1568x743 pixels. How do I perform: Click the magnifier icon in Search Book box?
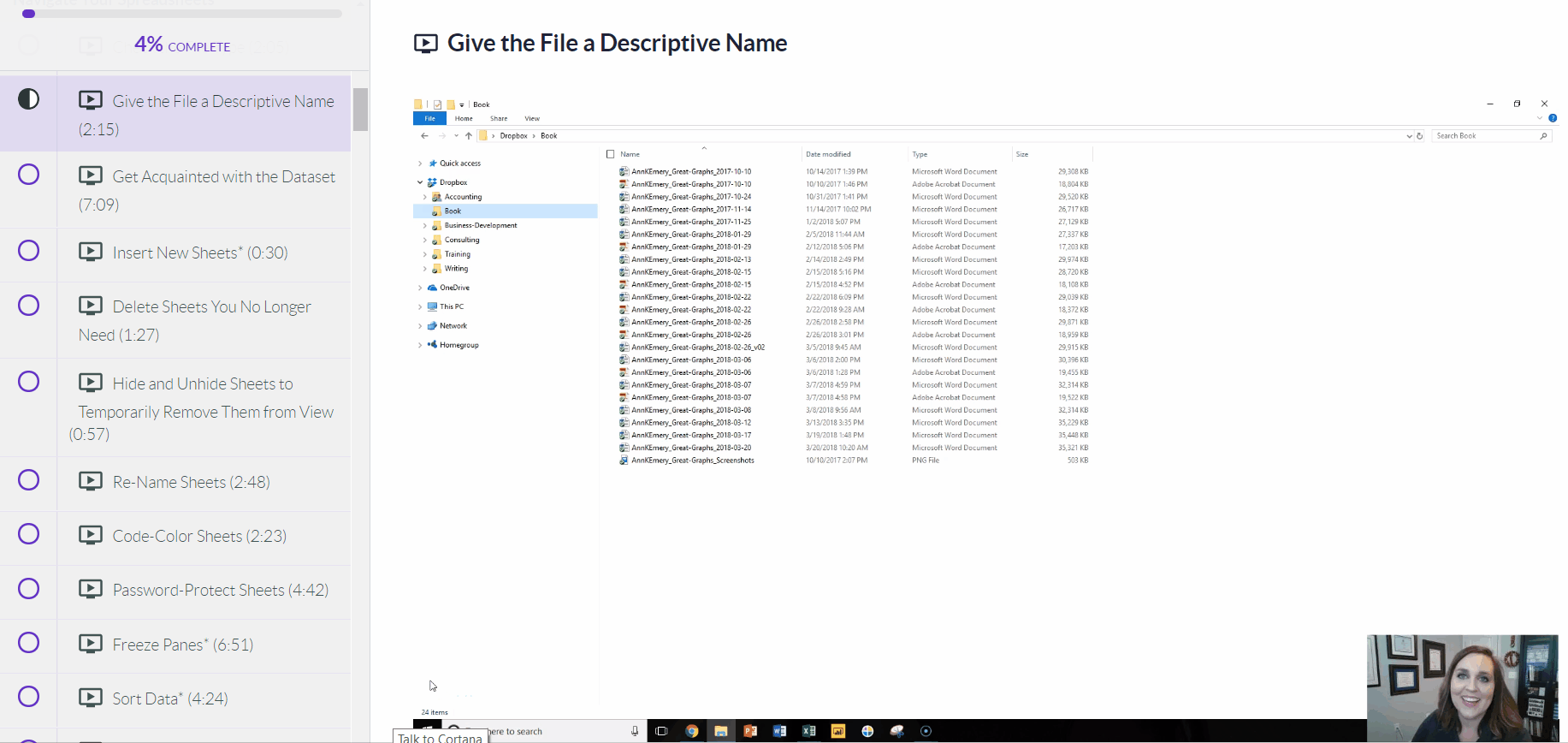(x=1543, y=136)
